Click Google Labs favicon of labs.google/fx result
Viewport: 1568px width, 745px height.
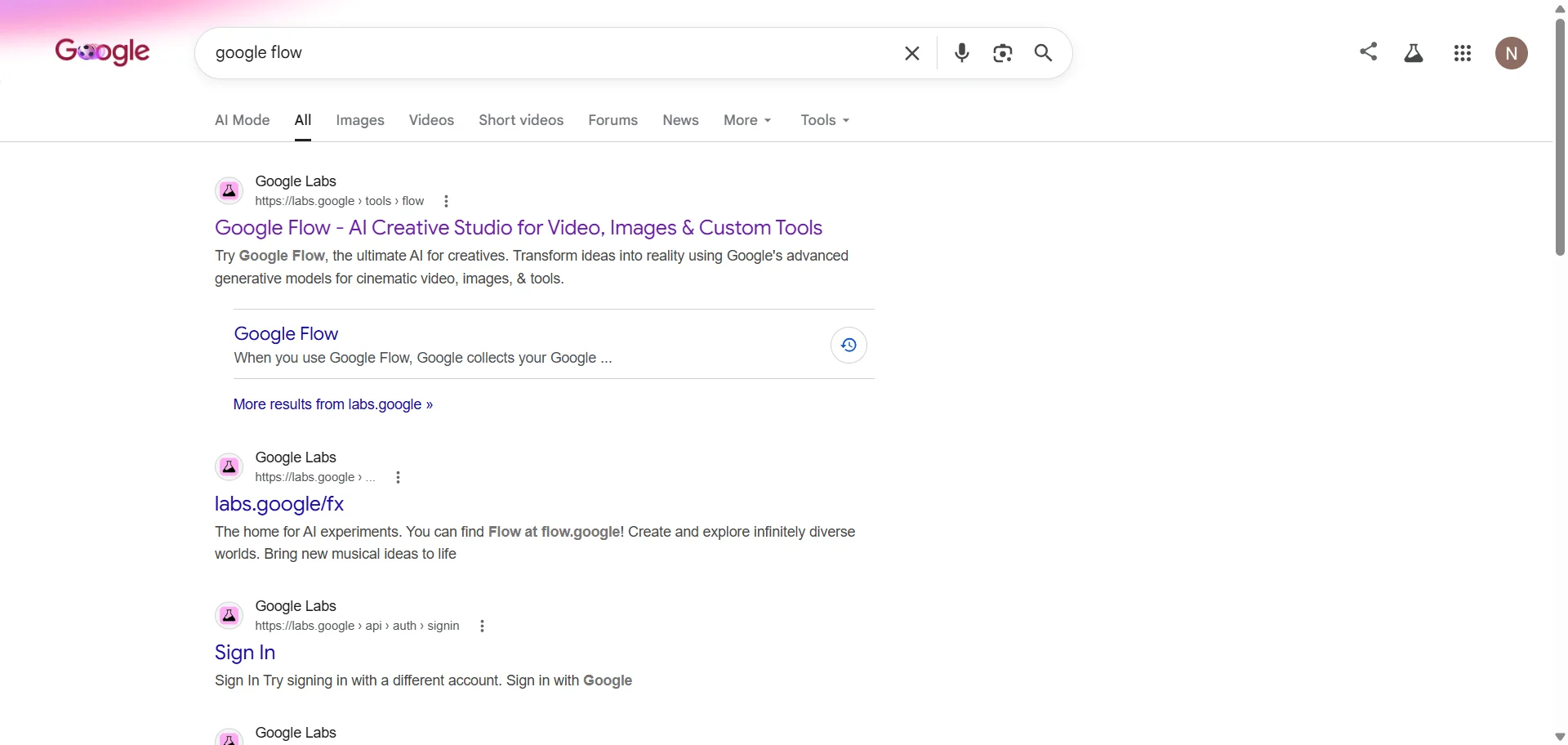(x=229, y=467)
